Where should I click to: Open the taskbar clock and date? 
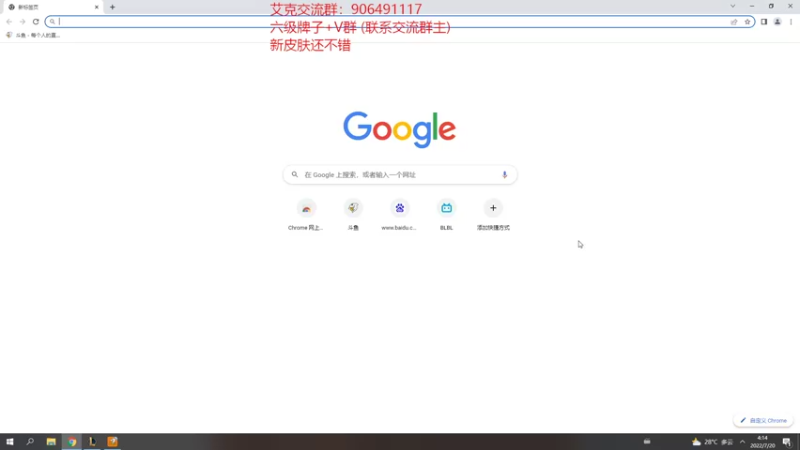pyautogui.click(x=762, y=442)
